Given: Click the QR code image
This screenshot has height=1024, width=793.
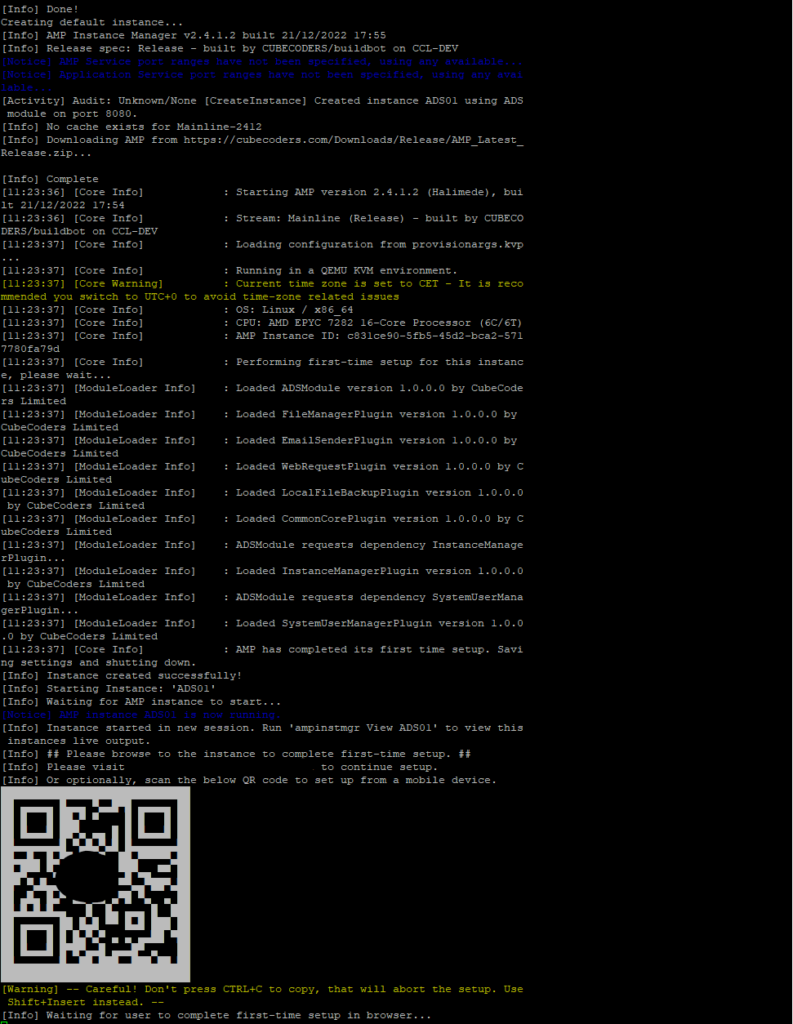Looking at the screenshot, I should tap(95, 884).
